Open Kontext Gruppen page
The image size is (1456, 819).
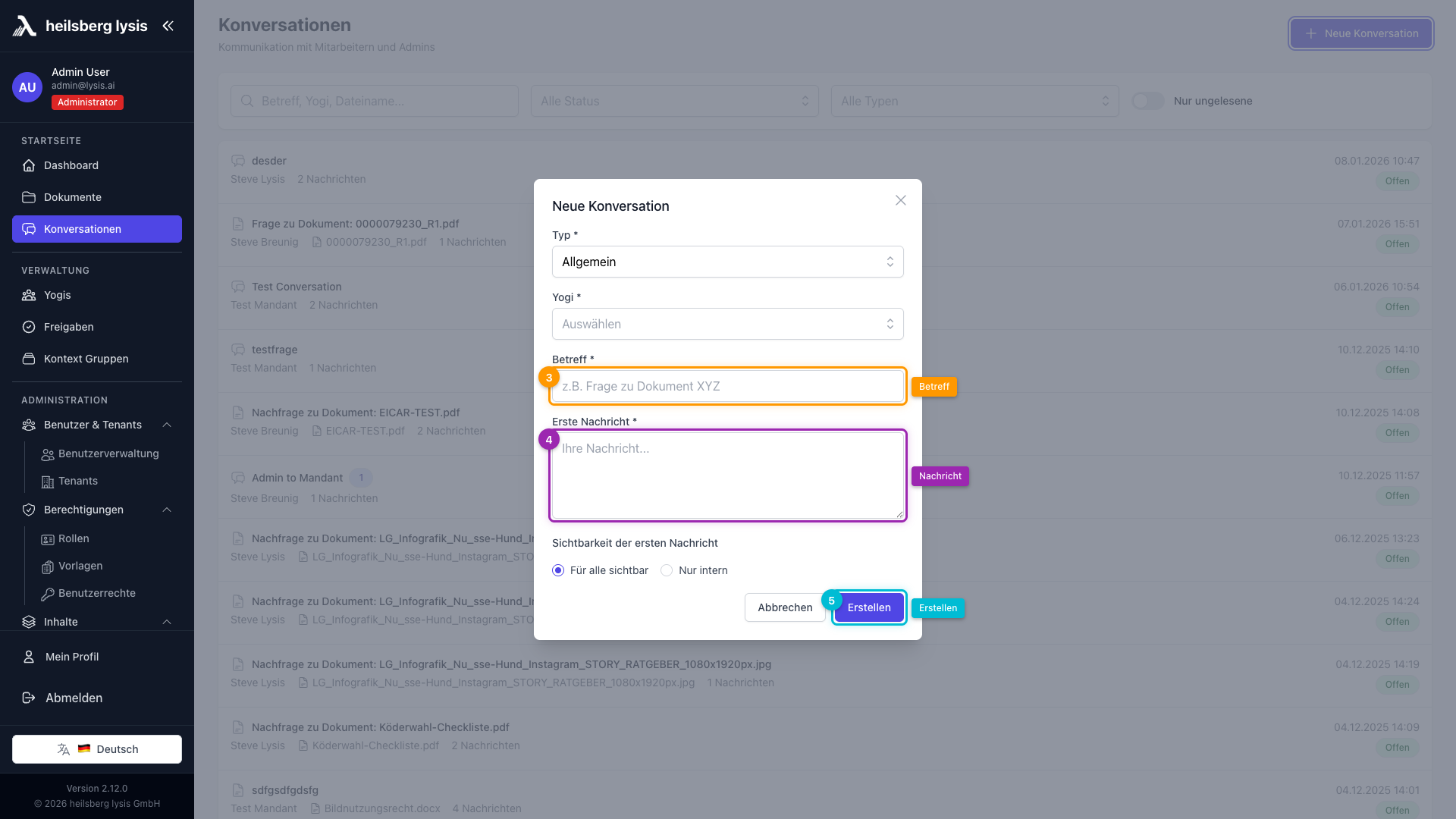97,359
